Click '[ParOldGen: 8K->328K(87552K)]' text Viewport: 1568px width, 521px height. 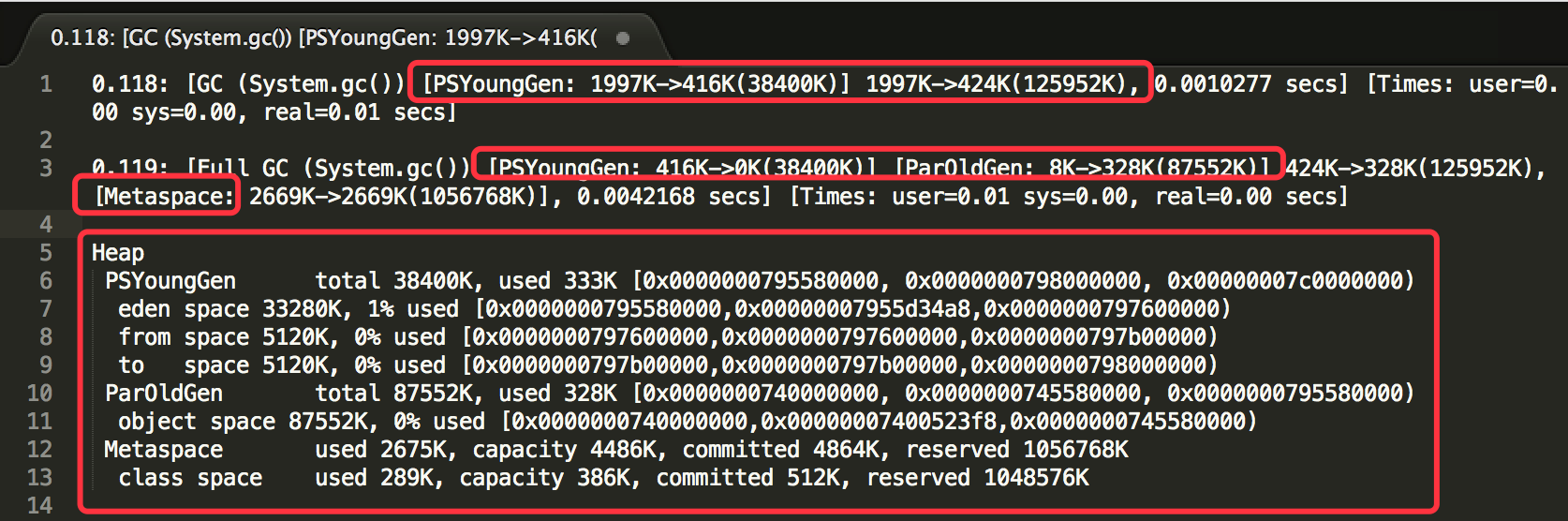pos(1082,169)
